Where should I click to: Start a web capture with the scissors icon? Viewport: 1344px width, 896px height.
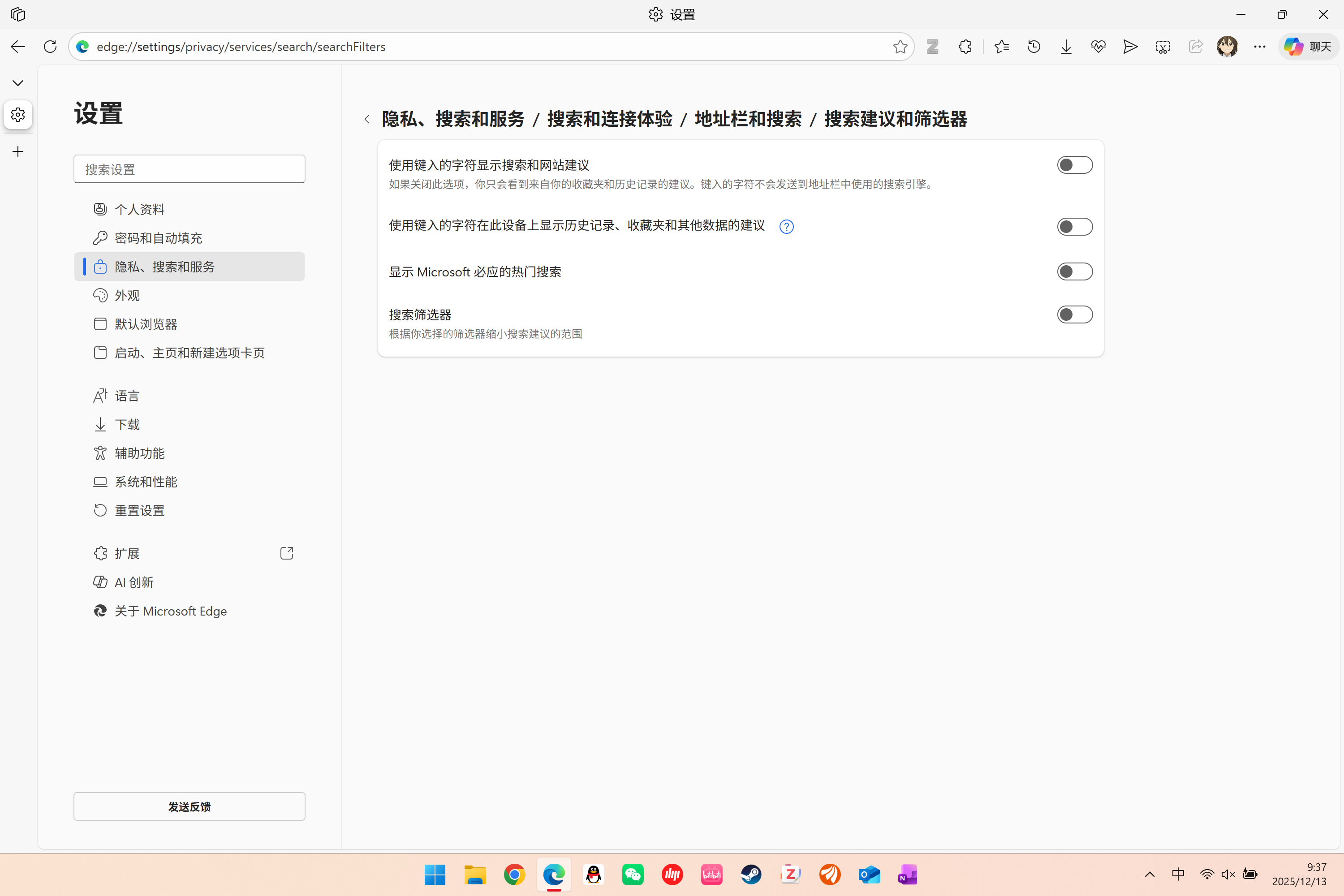pyautogui.click(x=1162, y=47)
